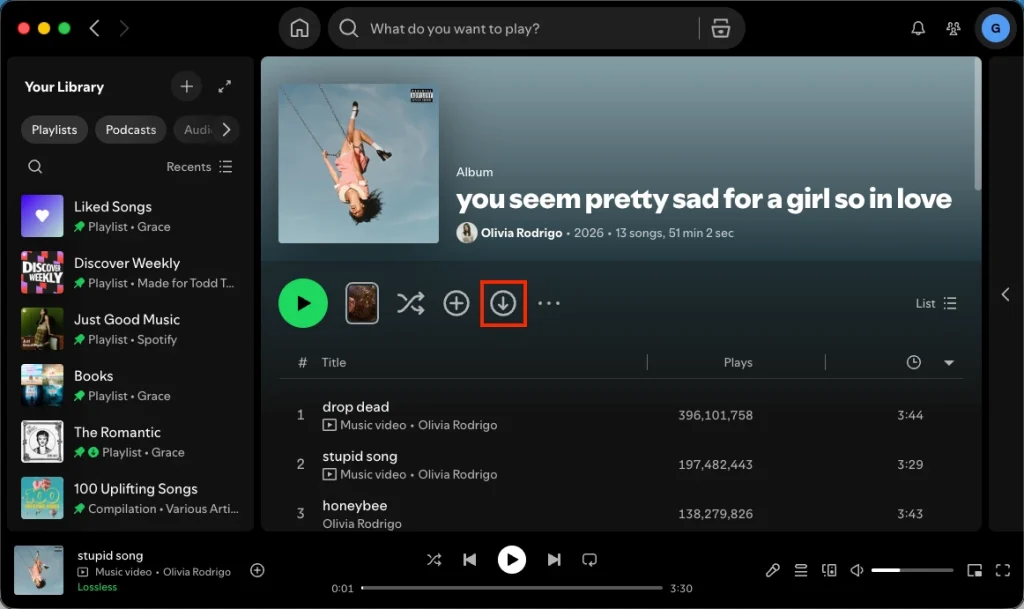
Task: Show more library filter chips
Action: click(x=226, y=129)
